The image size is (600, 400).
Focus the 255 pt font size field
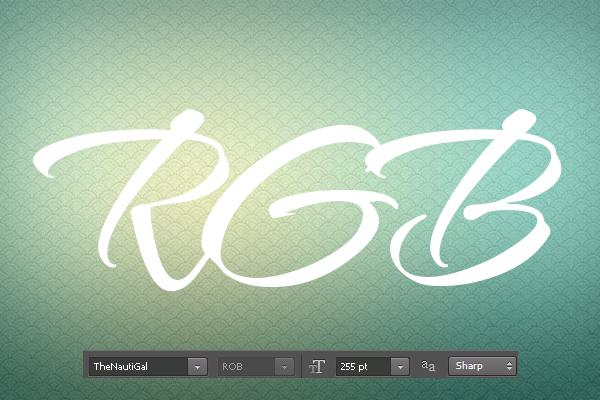coord(363,367)
